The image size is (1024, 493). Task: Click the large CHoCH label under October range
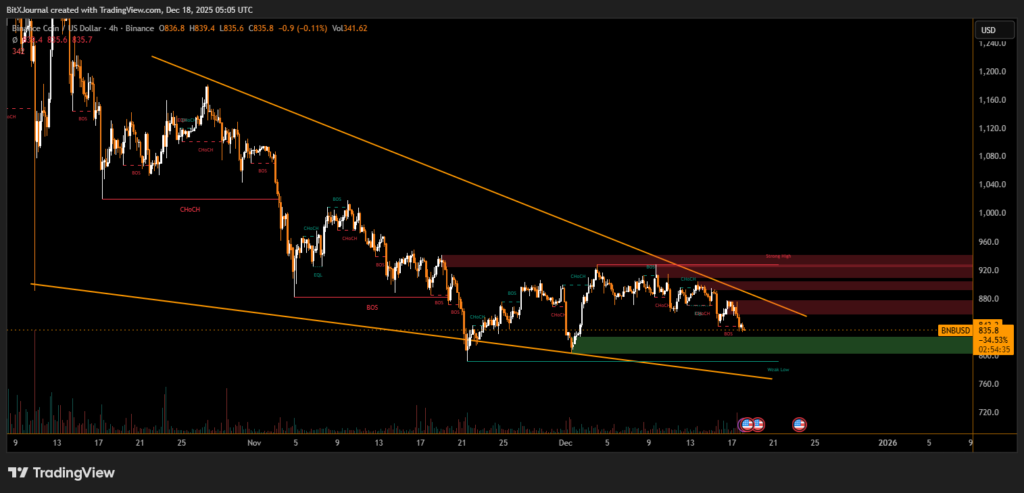point(188,210)
